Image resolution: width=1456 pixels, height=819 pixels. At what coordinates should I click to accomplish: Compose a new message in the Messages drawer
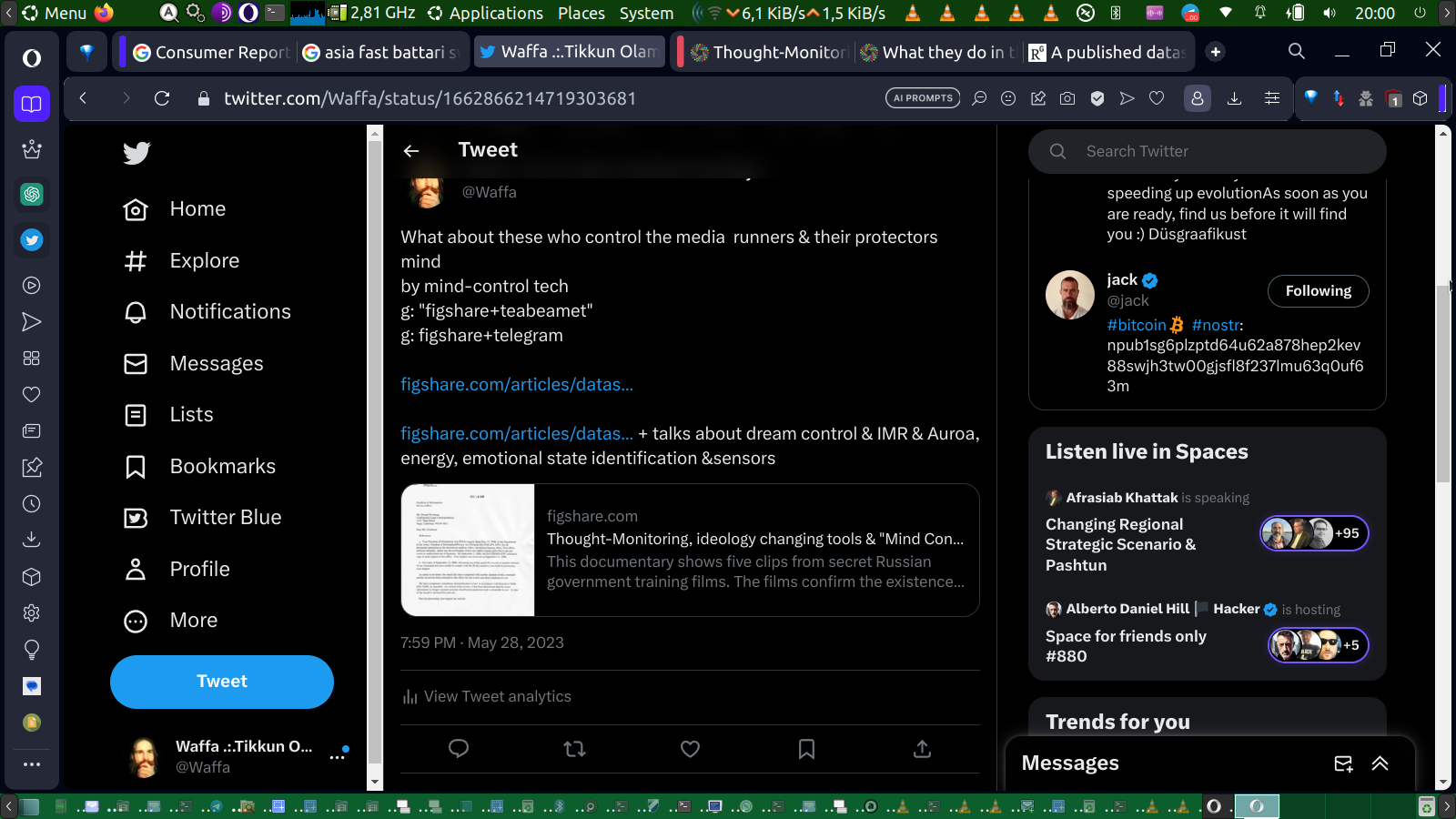1343,763
